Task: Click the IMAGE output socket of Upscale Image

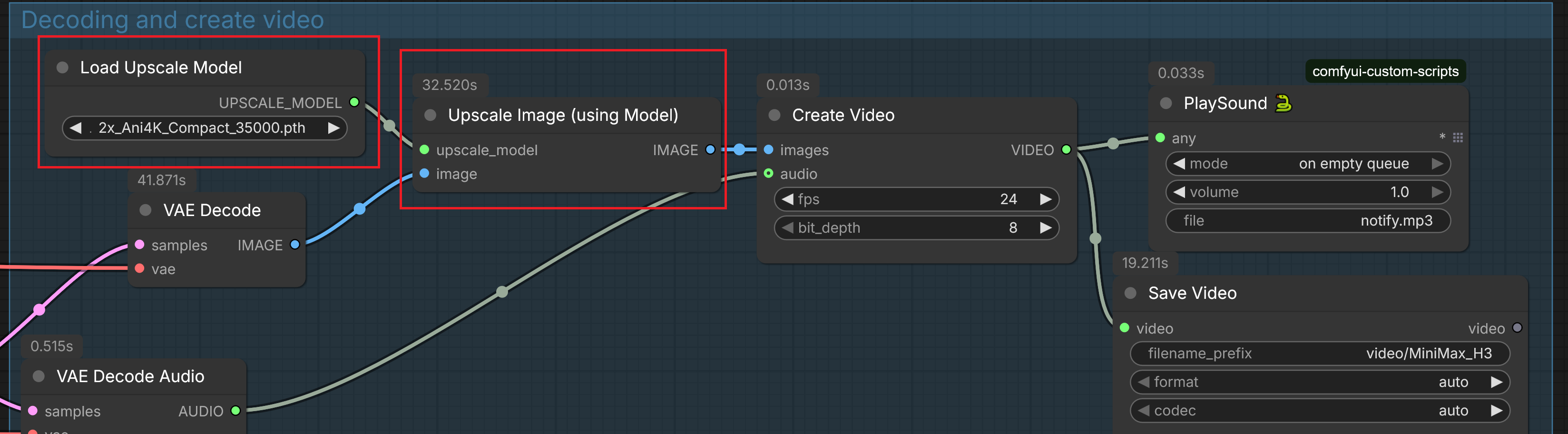Action: pyautogui.click(x=710, y=150)
